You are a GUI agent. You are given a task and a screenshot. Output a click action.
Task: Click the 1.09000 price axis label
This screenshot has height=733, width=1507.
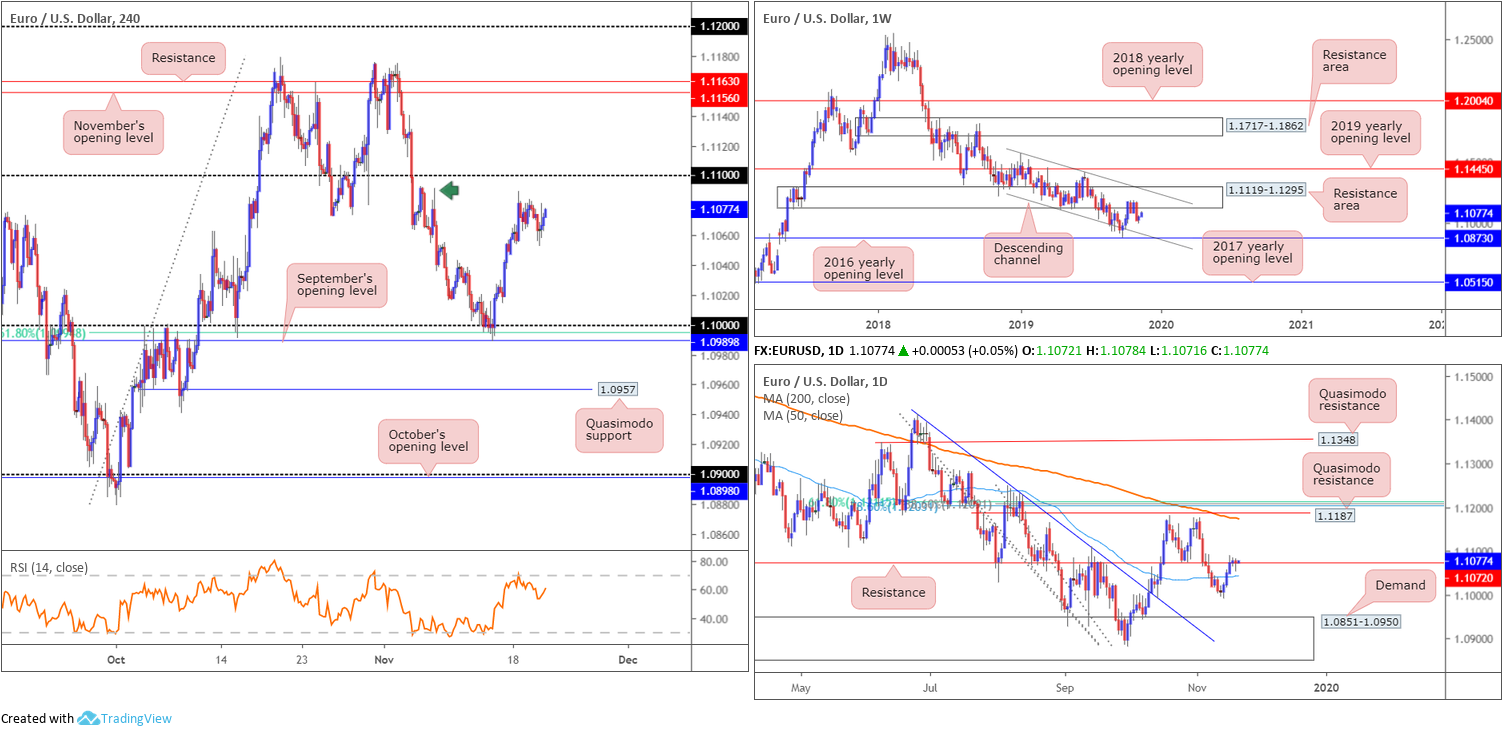tap(720, 474)
